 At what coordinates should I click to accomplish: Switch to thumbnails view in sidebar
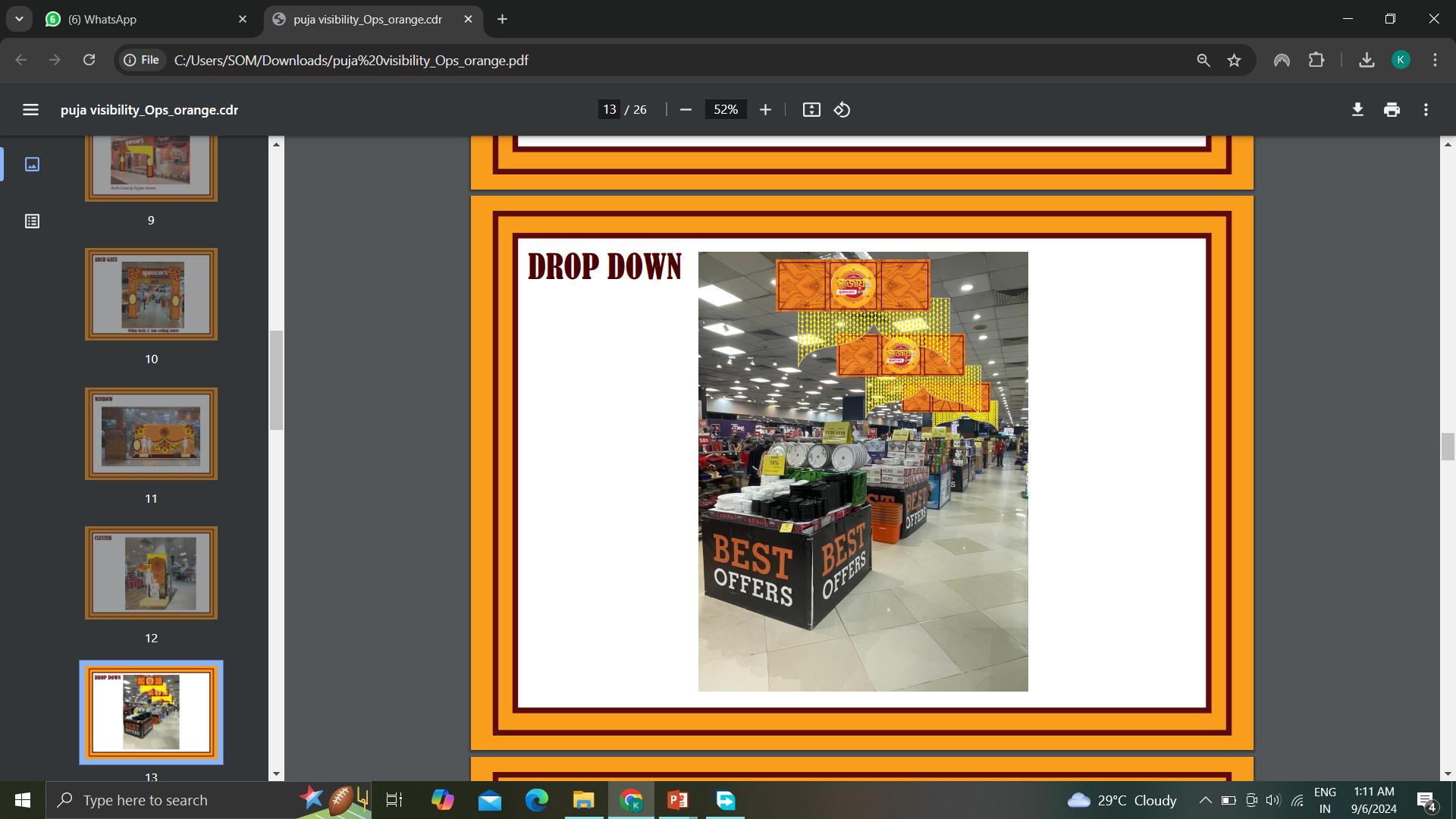(x=32, y=165)
